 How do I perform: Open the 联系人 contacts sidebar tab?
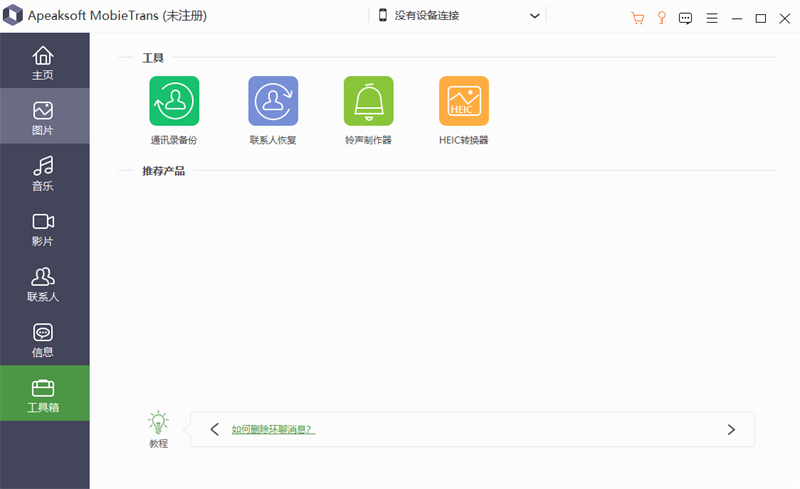[x=44, y=282]
